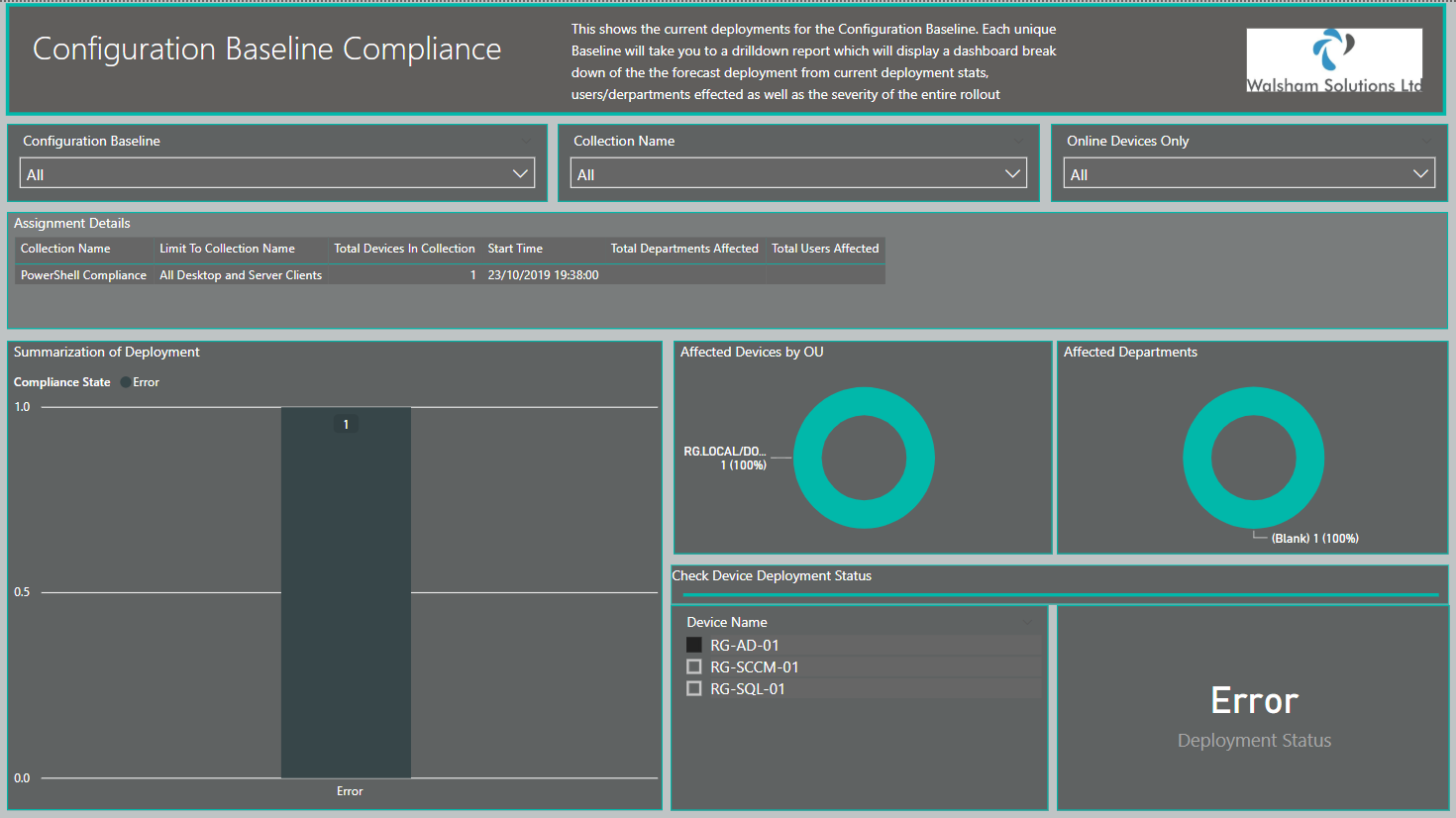Open the Configuration Baseline dropdown

pos(277,173)
